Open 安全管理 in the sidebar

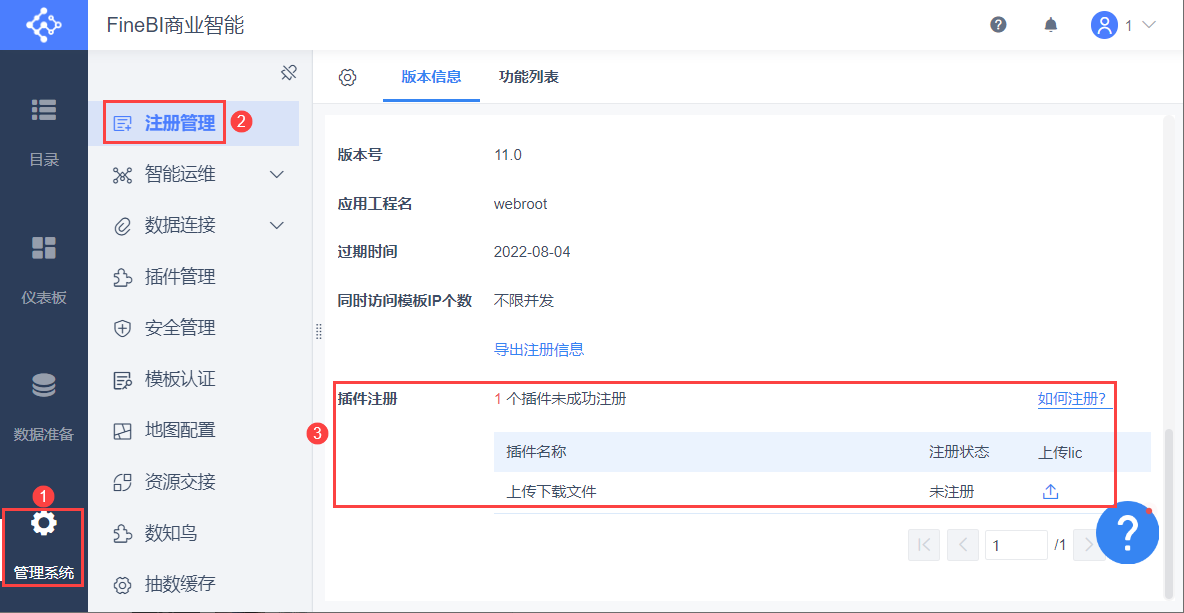tap(180, 328)
